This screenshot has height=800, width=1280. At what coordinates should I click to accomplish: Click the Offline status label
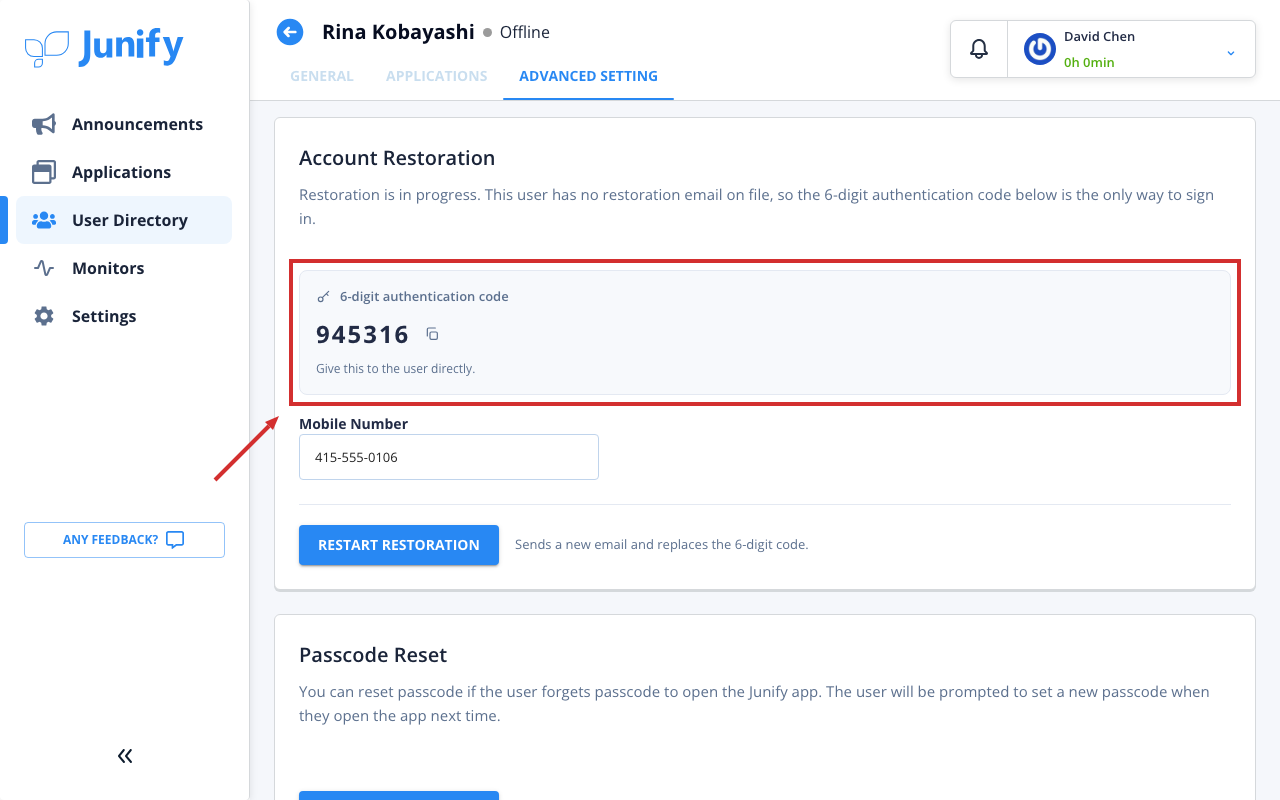click(x=525, y=32)
